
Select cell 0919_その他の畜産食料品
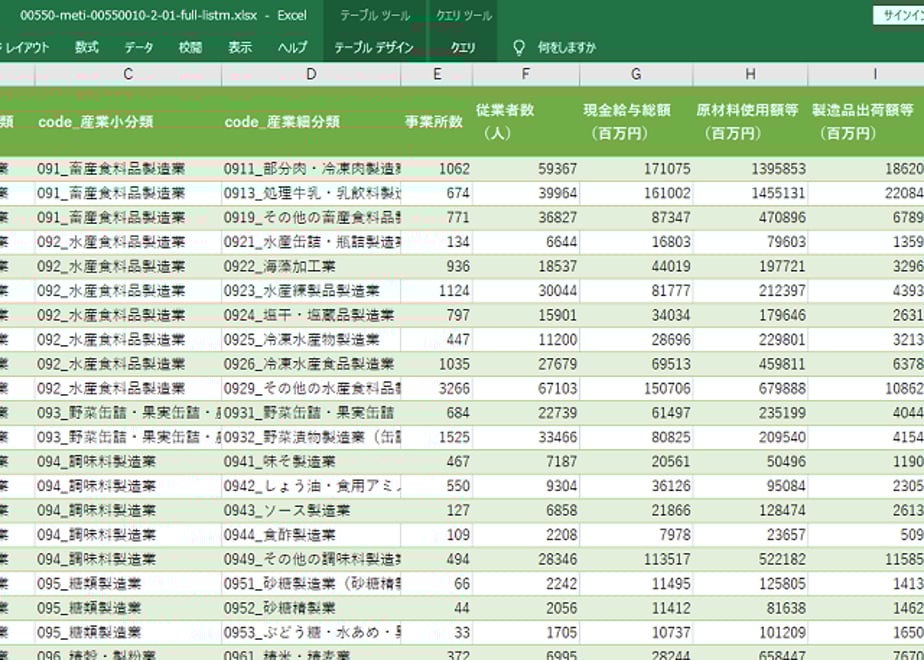tap(311, 218)
